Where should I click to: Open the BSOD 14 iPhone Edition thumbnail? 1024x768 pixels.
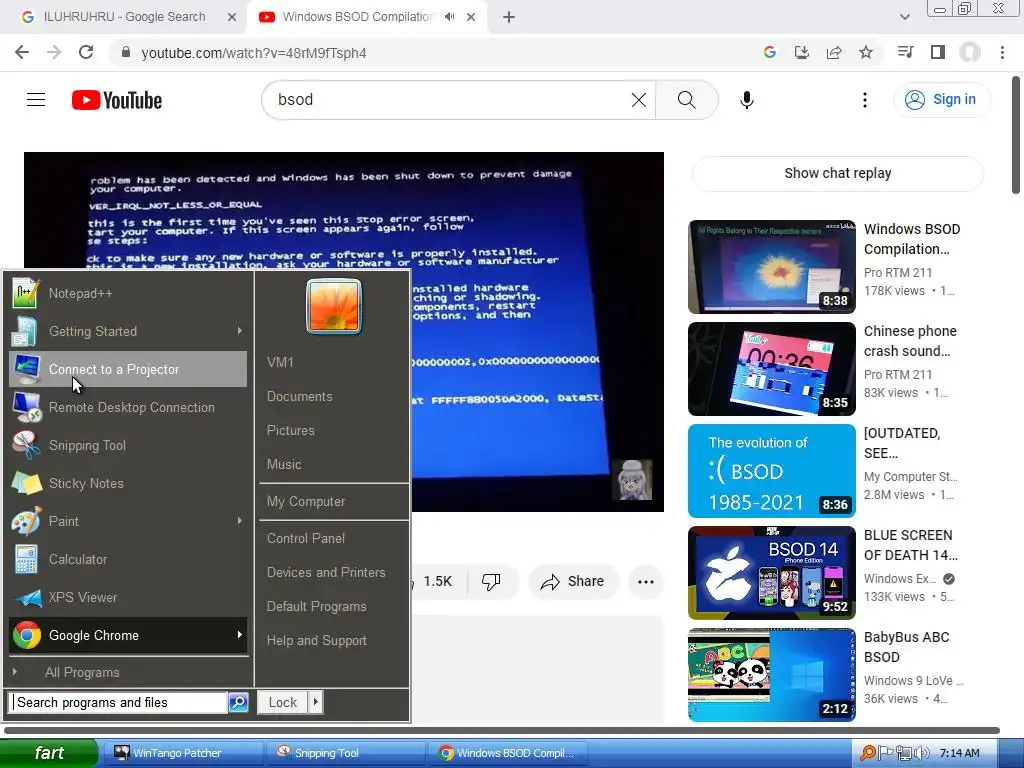[771, 573]
